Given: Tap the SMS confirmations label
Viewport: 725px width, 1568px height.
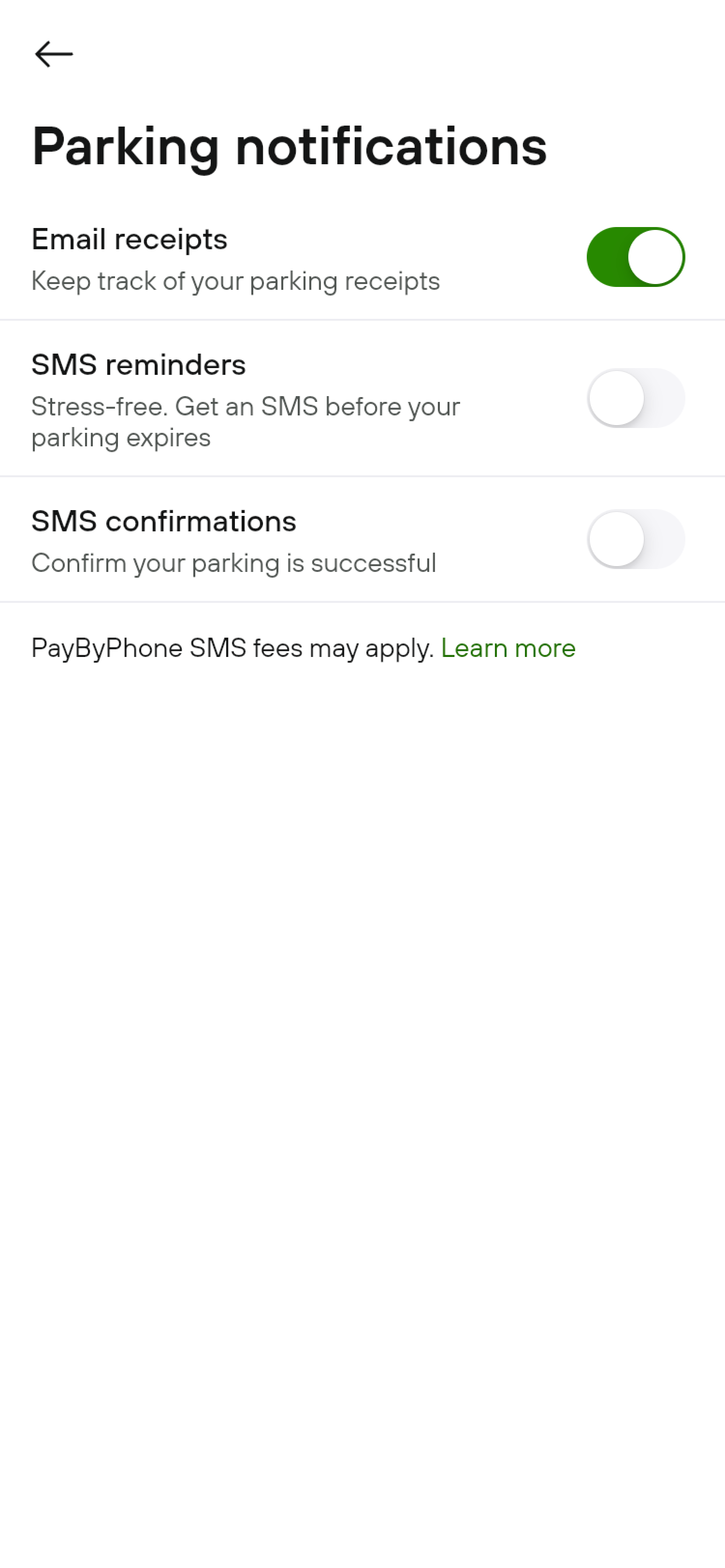Looking at the screenshot, I should pos(163,522).
